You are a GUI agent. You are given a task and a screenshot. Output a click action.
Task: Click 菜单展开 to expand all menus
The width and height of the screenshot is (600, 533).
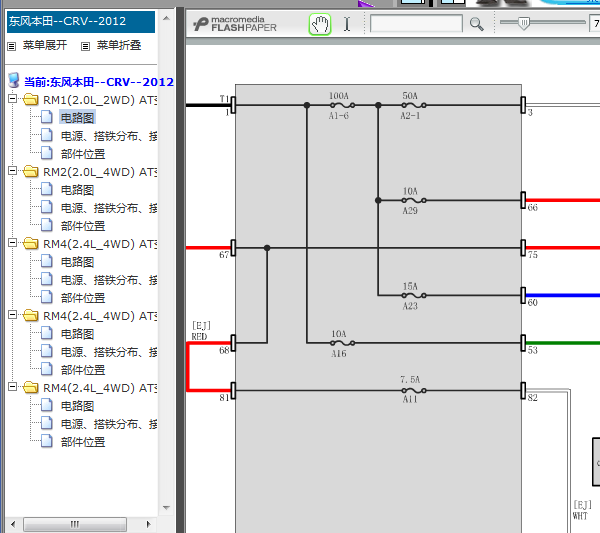coord(45,45)
